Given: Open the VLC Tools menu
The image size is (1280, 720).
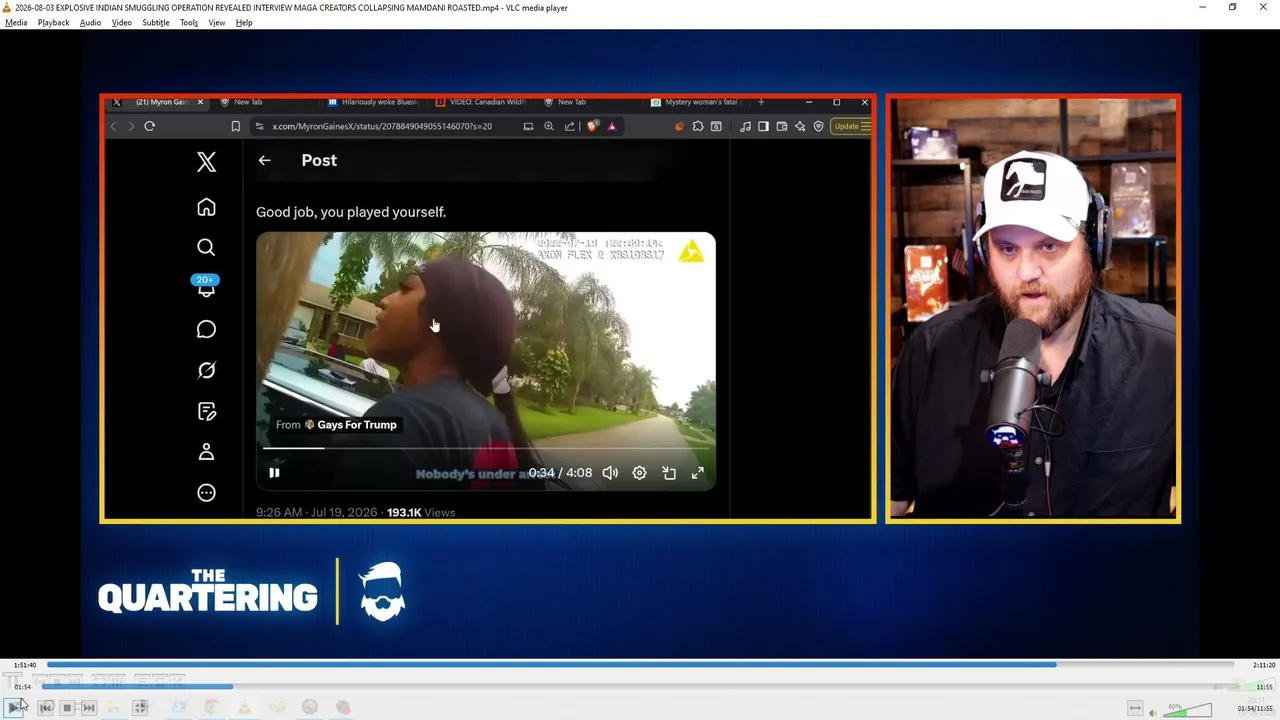Looking at the screenshot, I should [x=189, y=22].
